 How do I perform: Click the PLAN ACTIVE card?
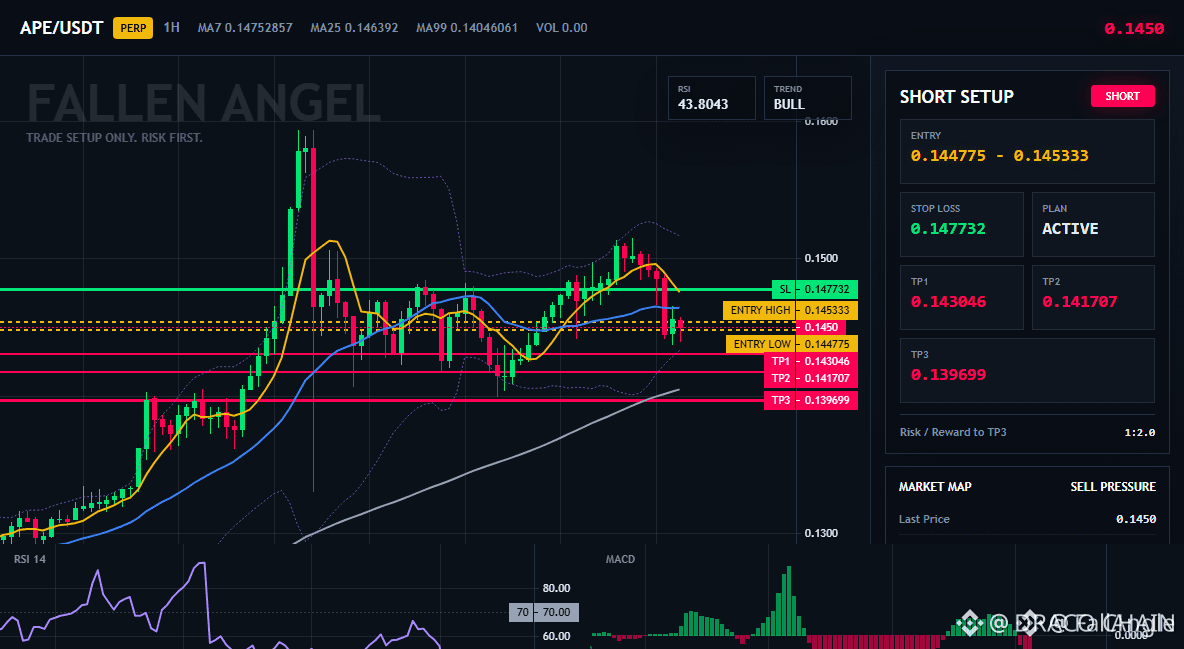point(1093,224)
